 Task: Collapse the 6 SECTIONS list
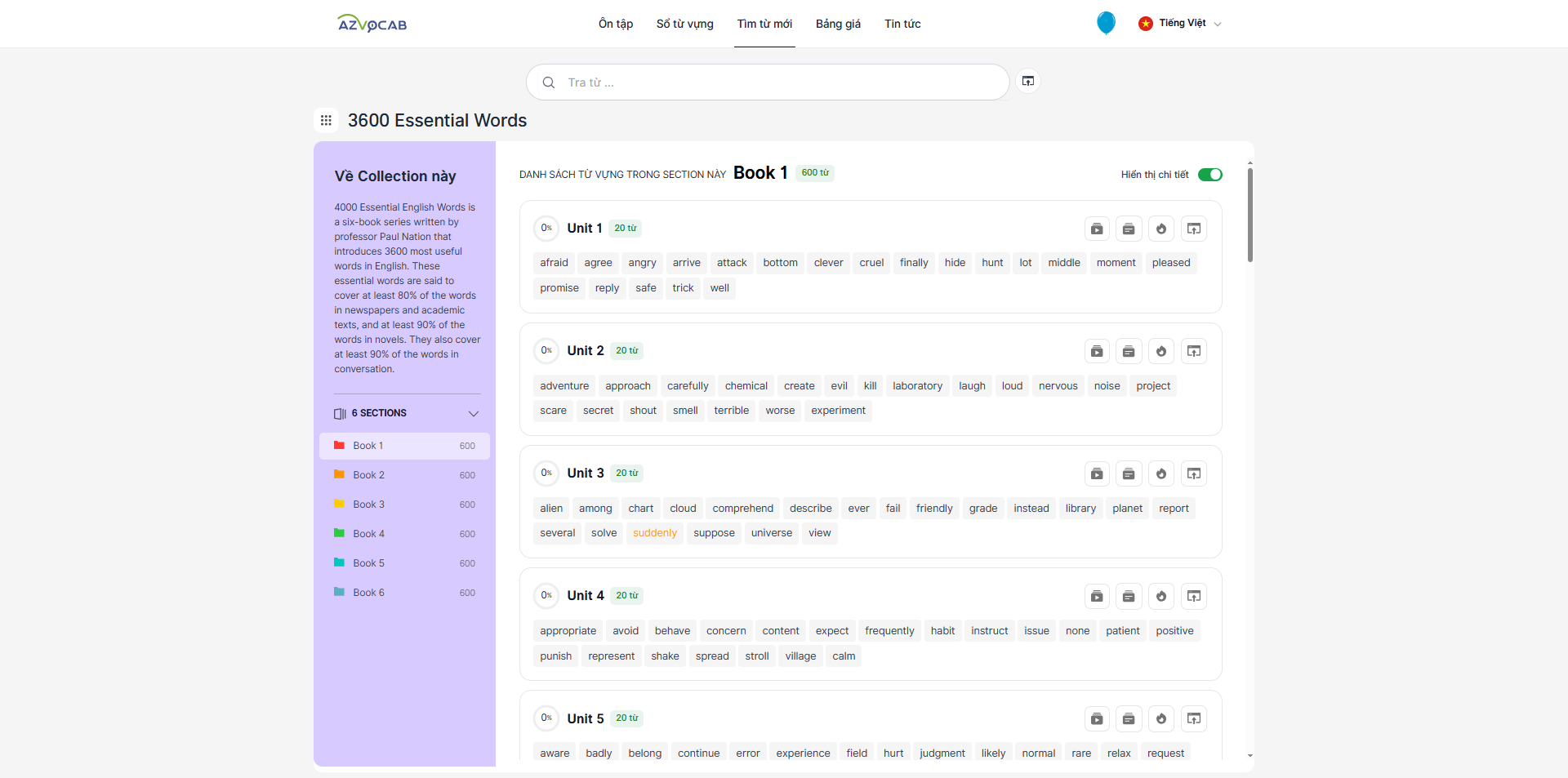click(x=473, y=414)
